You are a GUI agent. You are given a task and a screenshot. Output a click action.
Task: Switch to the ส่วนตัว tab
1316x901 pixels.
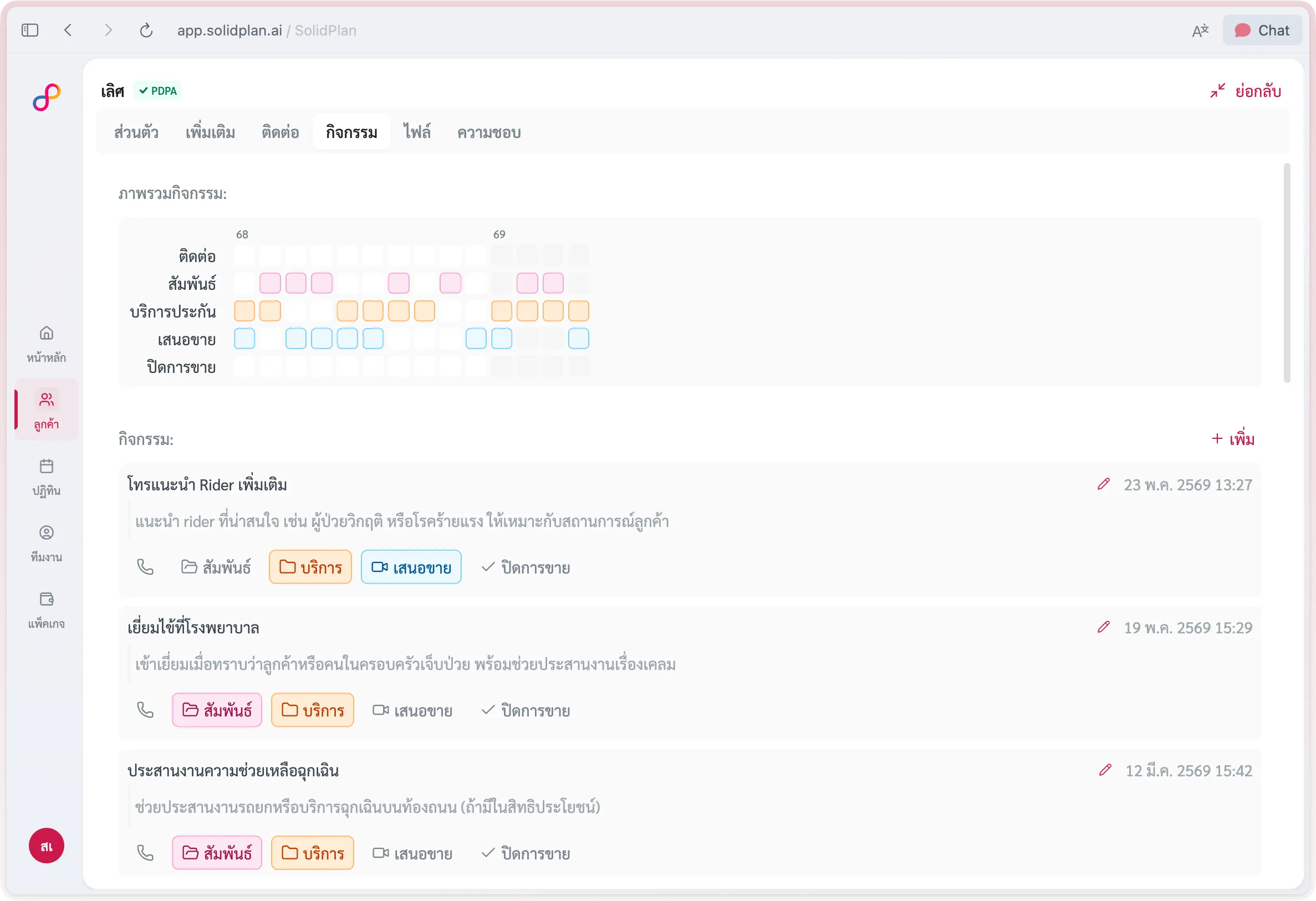click(x=136, y=132)
